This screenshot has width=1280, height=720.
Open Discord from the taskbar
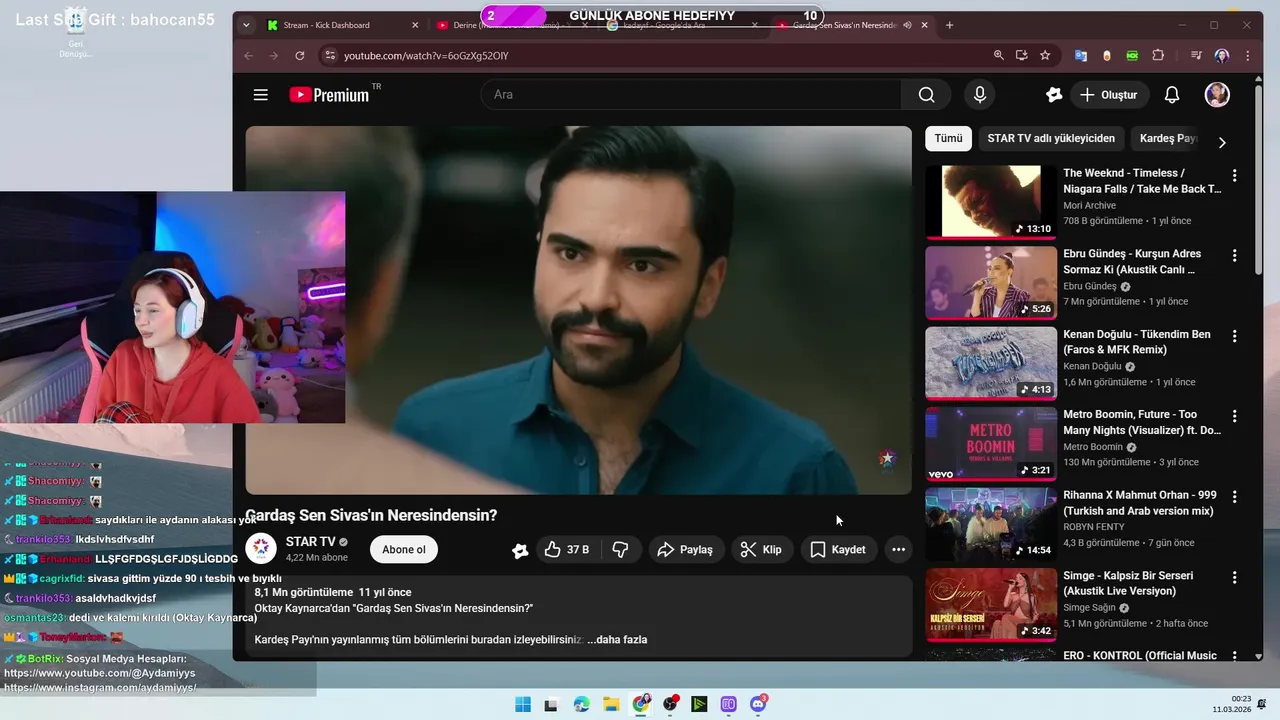click(758, 704)
